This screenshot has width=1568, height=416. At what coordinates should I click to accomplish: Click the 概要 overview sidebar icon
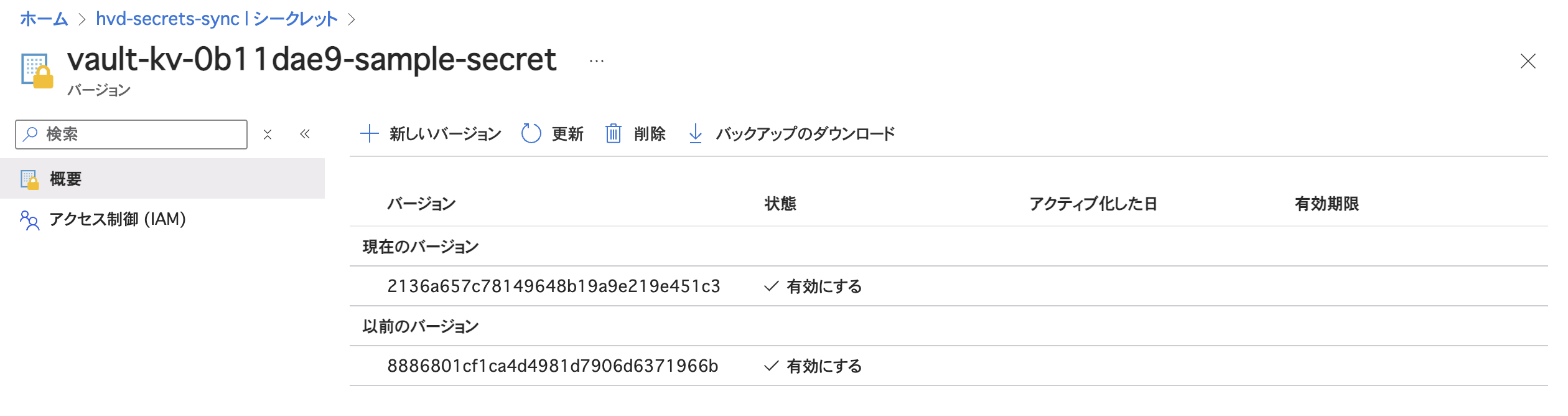click(30, 179)
